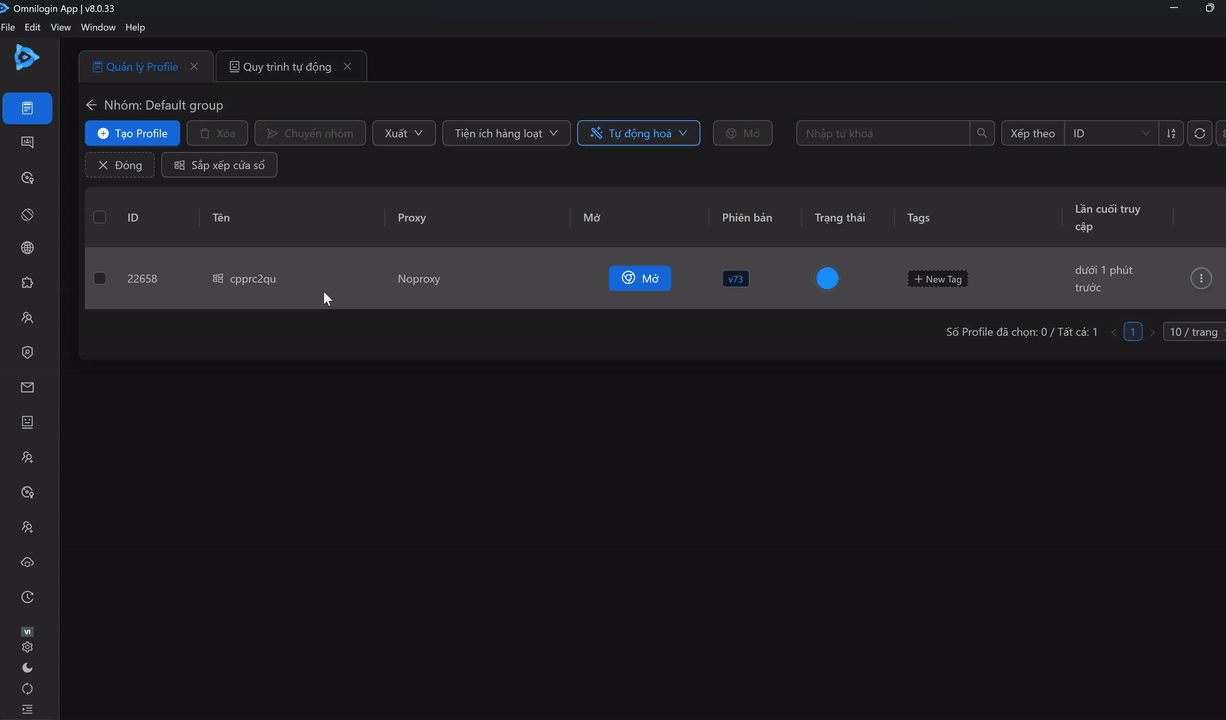This screenshot has height=720, width=1226.
Task: Click the Tạo Profile button
Action: point(131,132)
